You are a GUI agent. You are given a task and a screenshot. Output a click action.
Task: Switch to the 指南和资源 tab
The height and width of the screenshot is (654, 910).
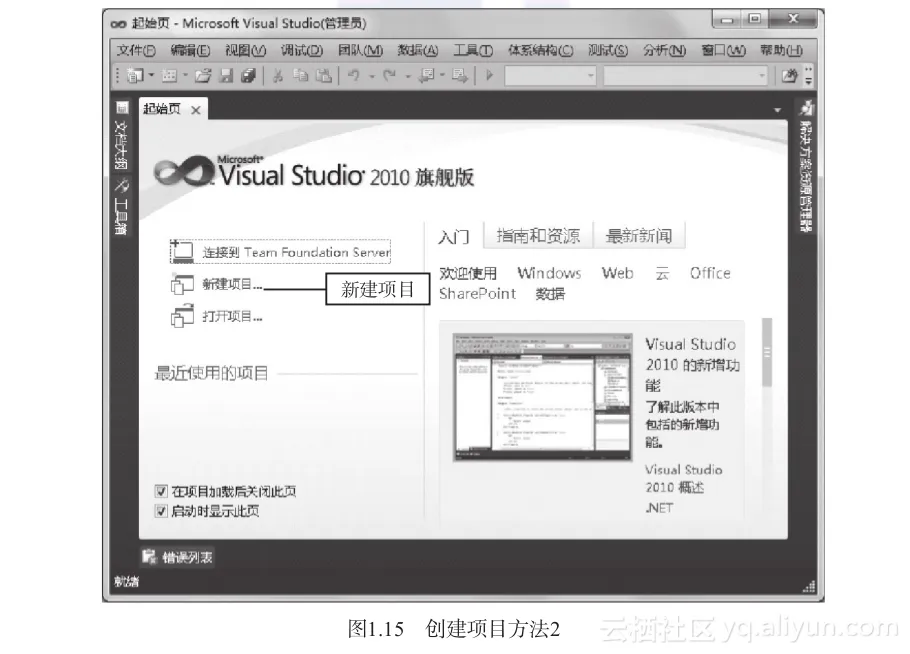538,236
